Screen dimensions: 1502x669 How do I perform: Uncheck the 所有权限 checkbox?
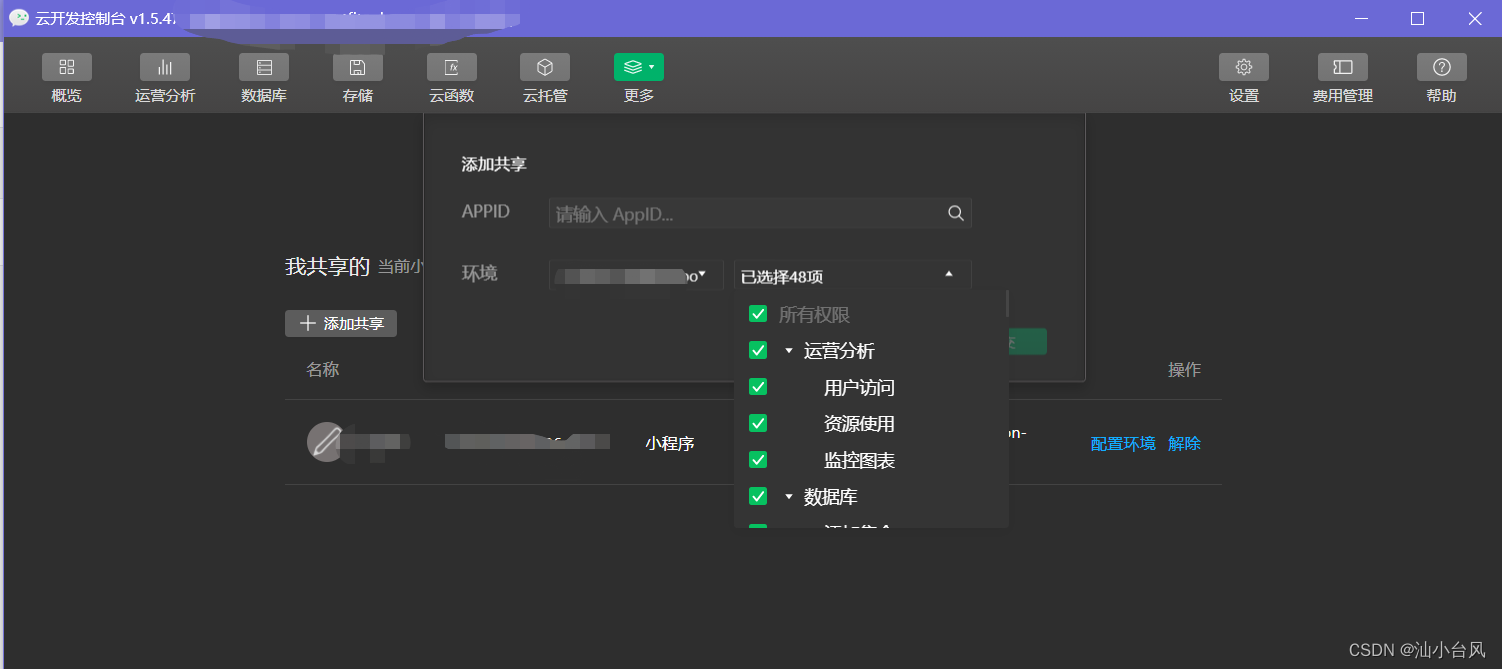click(x=758, y=314)
